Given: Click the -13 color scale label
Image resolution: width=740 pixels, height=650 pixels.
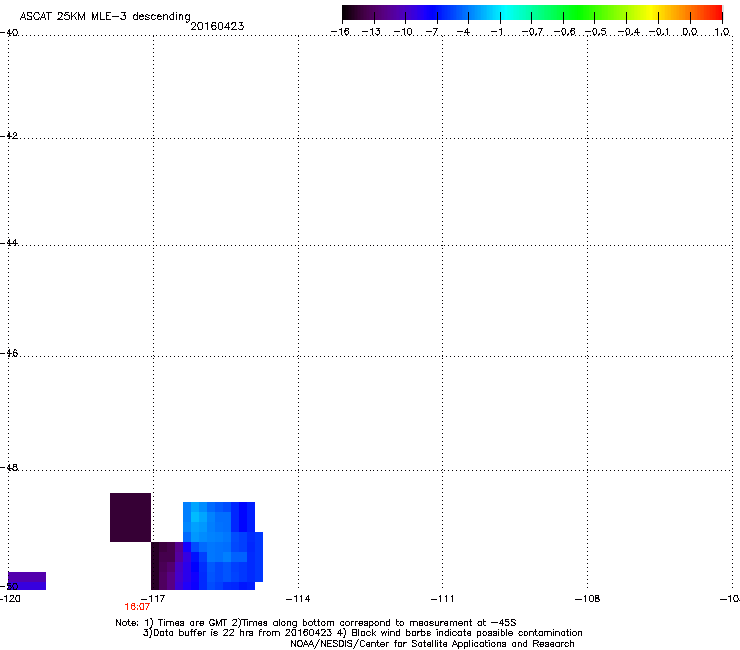Looking at the screenshot, I should tap(371, 32).
